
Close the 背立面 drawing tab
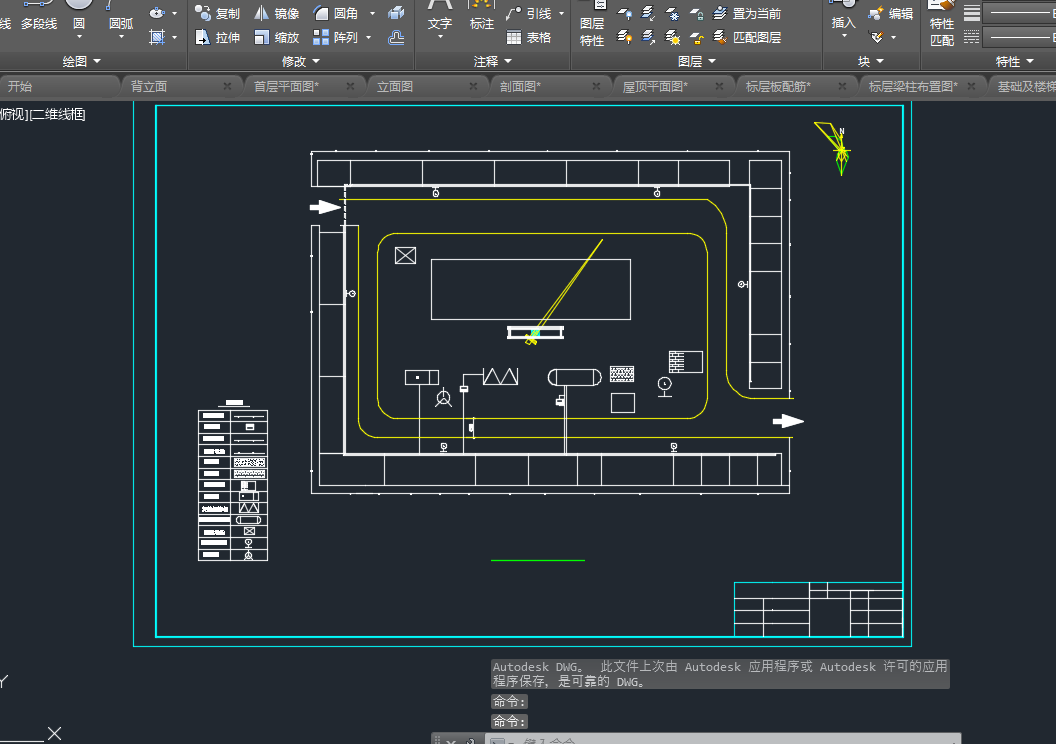coord(226,87)
